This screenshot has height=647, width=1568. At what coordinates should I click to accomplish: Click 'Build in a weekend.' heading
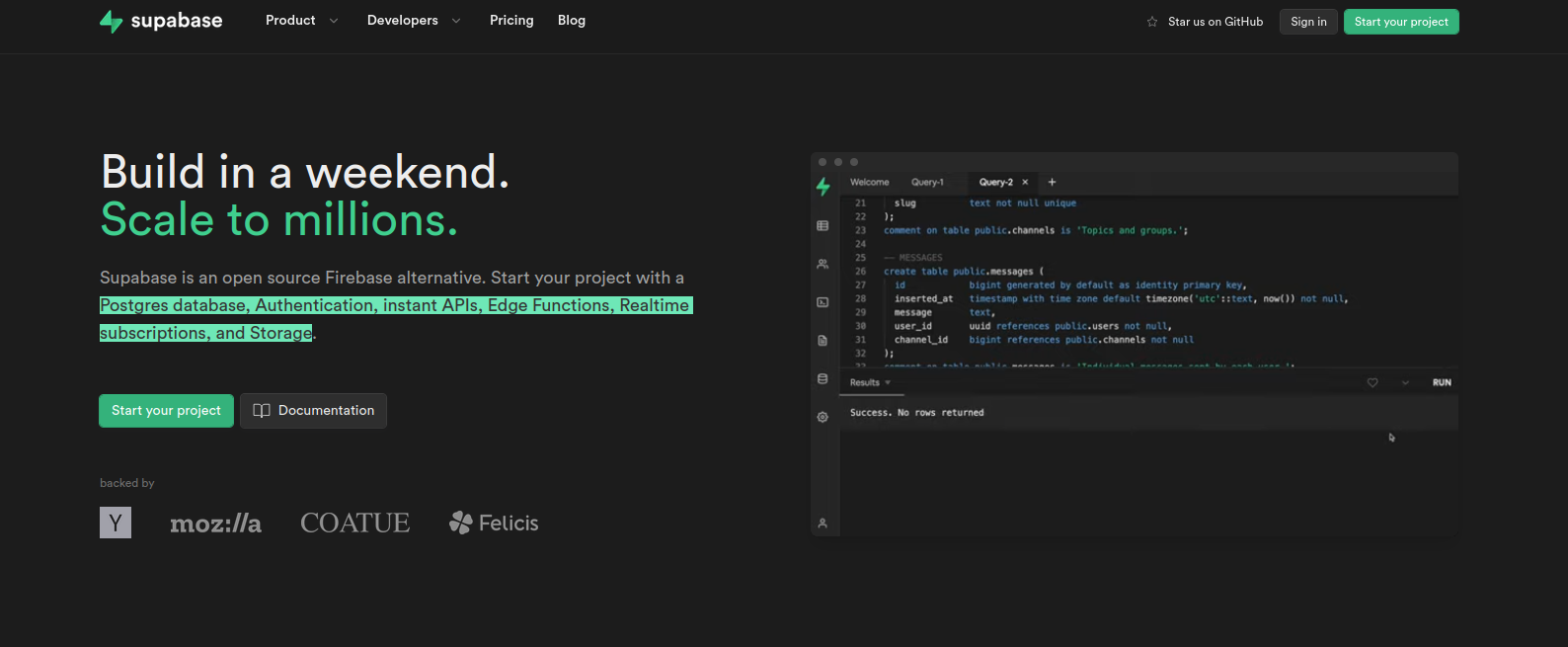coord(305,172)
